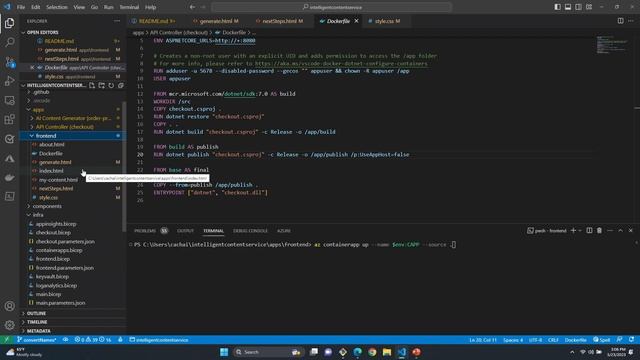Viewport: 640px width, 360px height.
Task: Click the command center search box
Action: (x=332, y=7)
